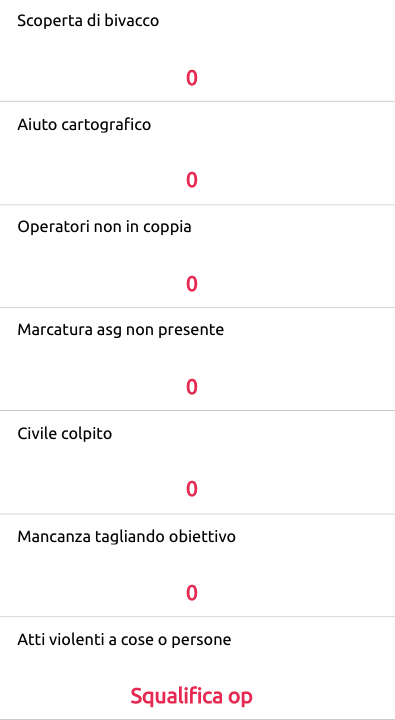Select the Civile colpito label
This screenshot has width=395, height=720.
[x=65, y=433]
